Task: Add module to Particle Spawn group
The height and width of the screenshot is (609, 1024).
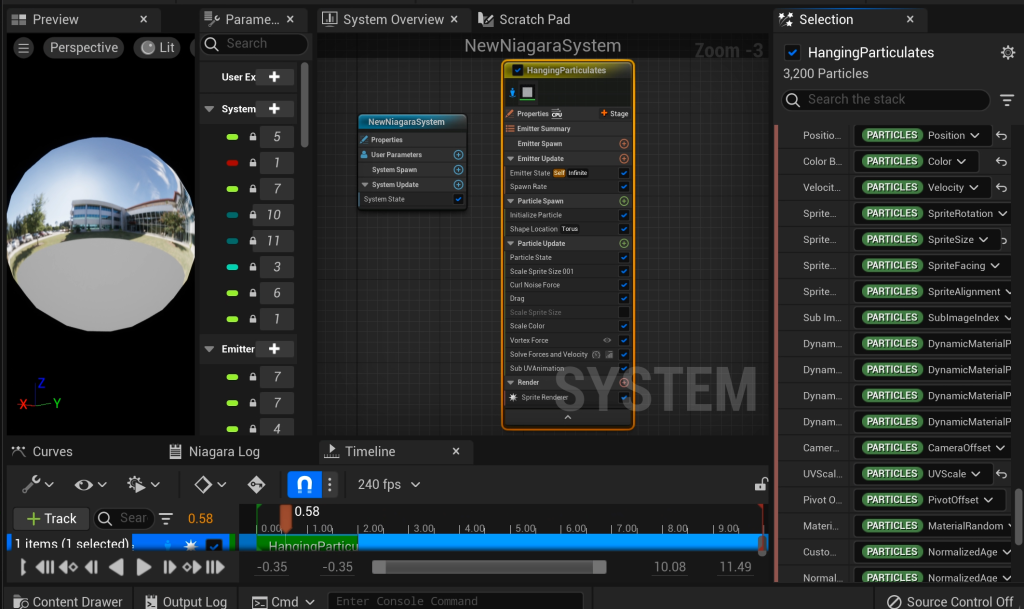Action: 624,201
